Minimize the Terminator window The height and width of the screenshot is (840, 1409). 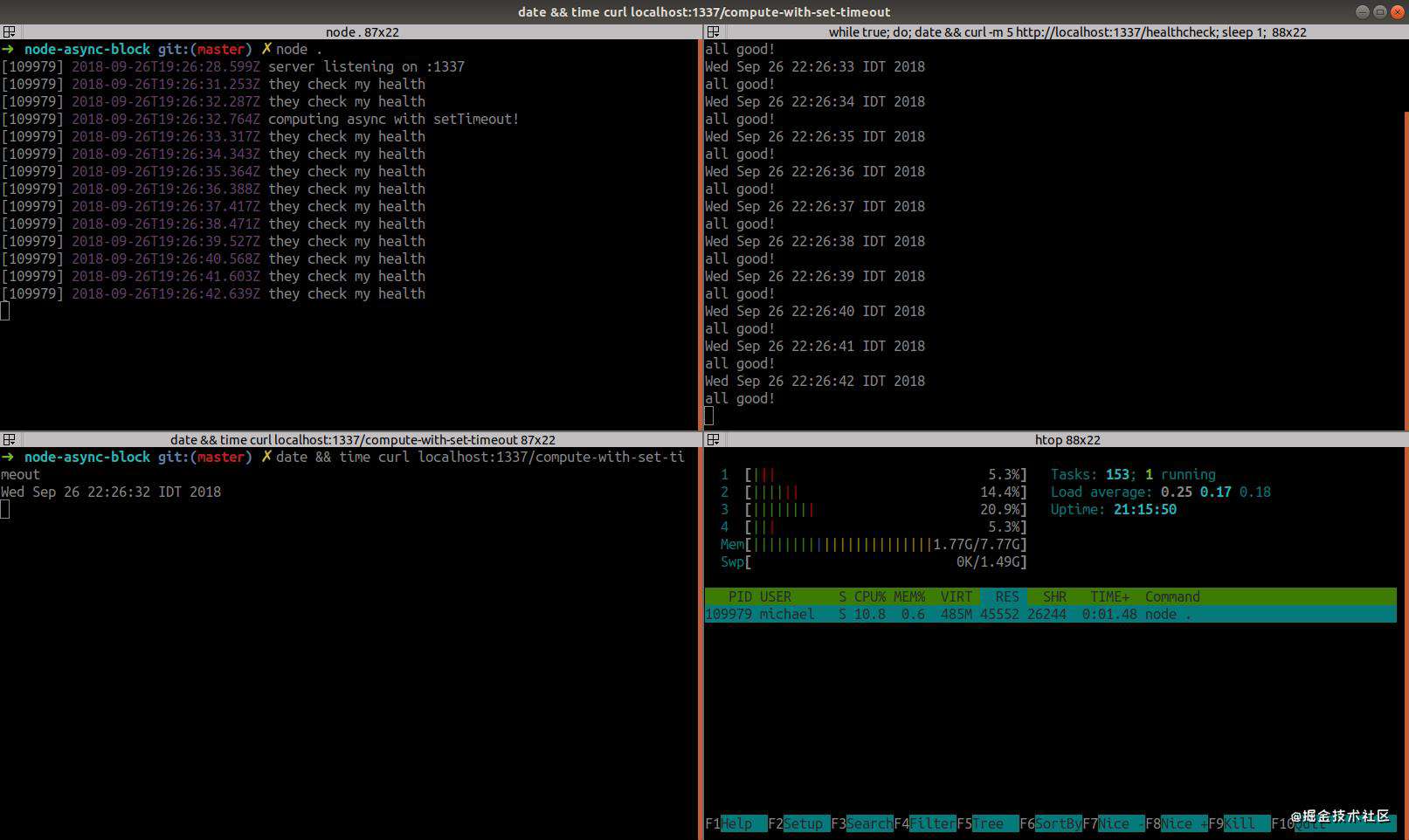tap(1363, 11)
